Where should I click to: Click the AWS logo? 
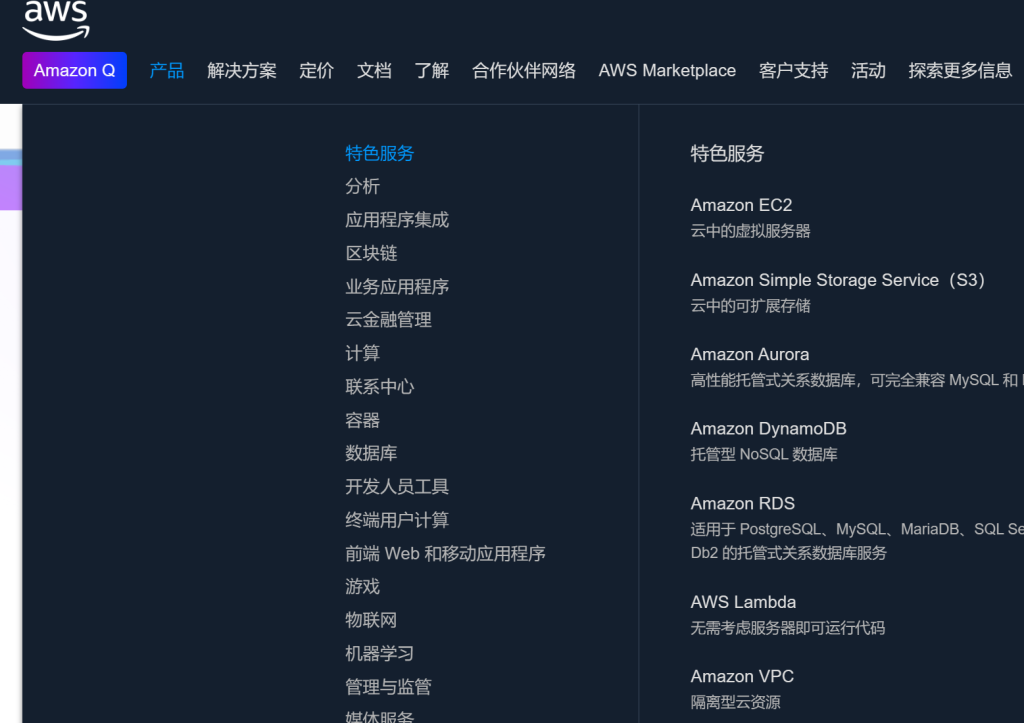point(56,20)
